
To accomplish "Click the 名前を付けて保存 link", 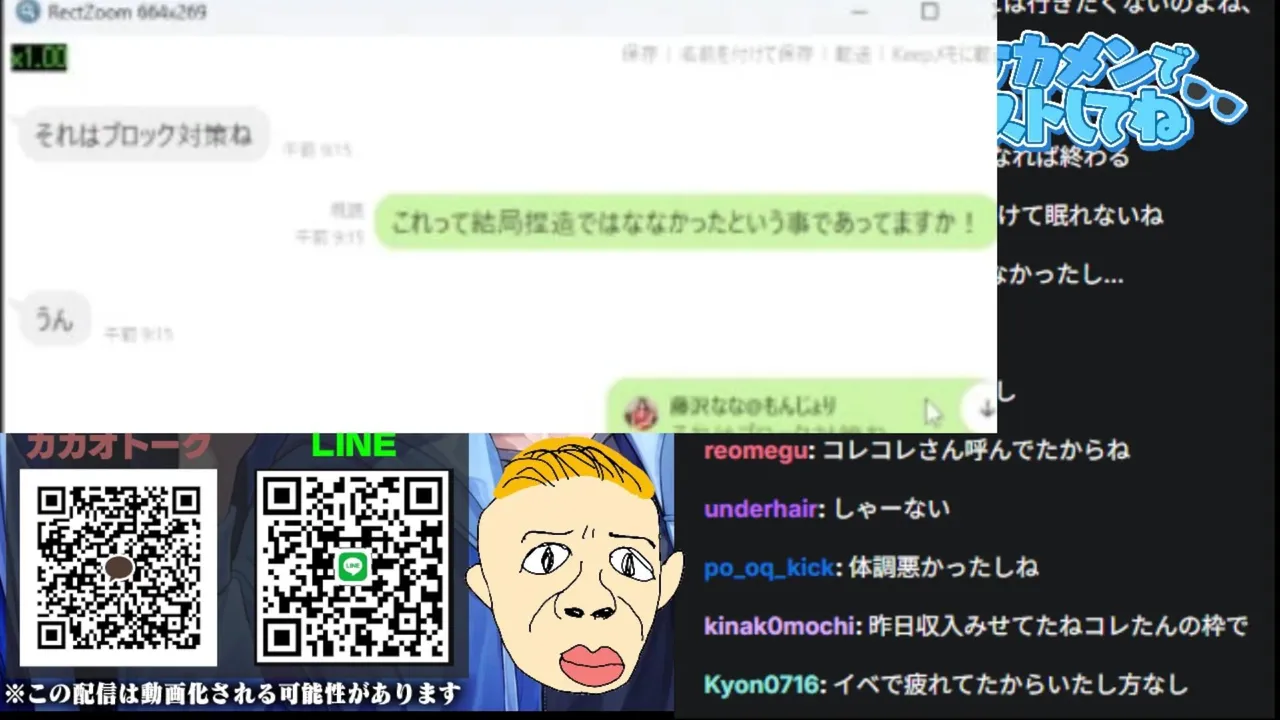I will click(x=746, y=55).
